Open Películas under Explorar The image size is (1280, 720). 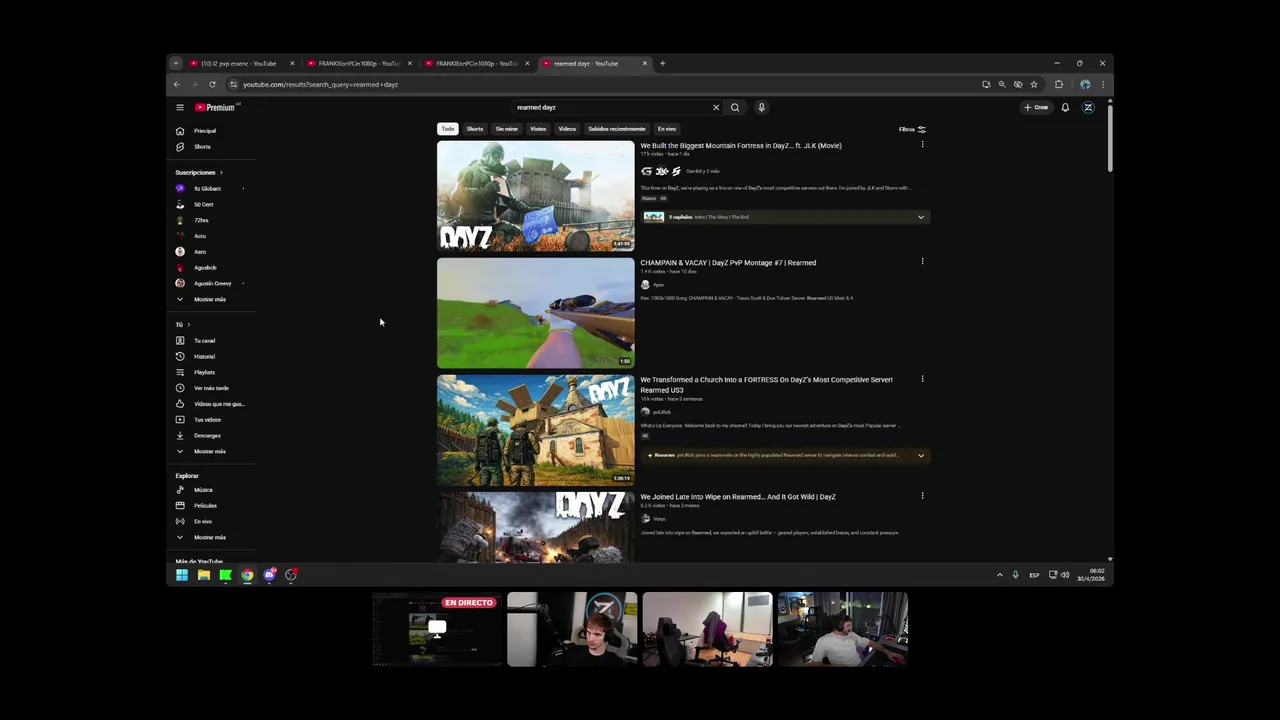(x=205, y=506)
